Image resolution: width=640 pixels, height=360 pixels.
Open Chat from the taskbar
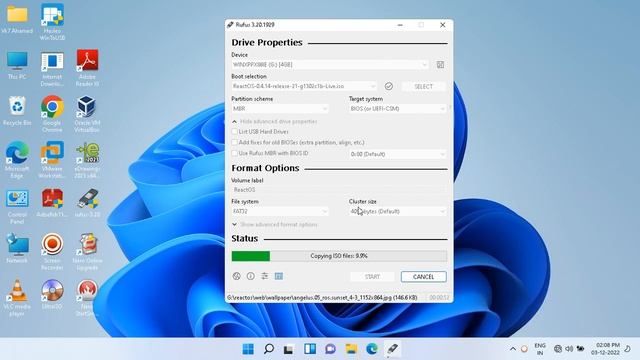(x=330, y=349)
